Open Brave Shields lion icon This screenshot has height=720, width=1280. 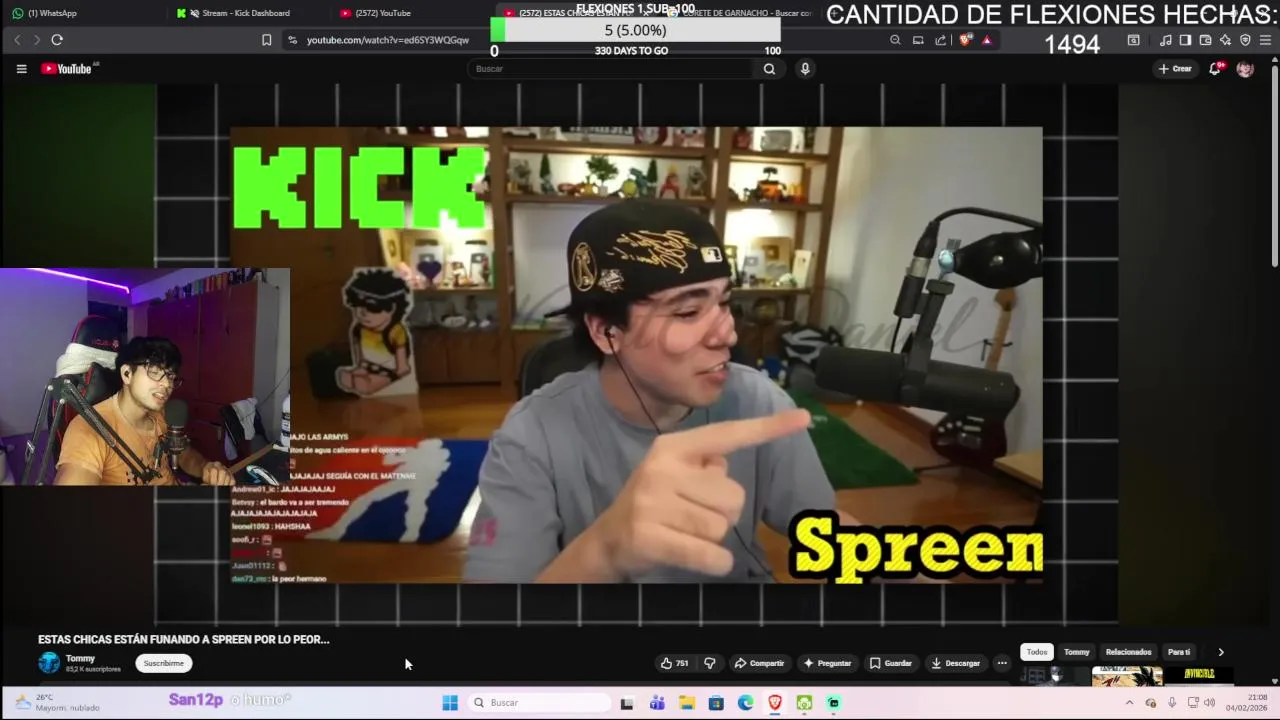click(965, 40)
